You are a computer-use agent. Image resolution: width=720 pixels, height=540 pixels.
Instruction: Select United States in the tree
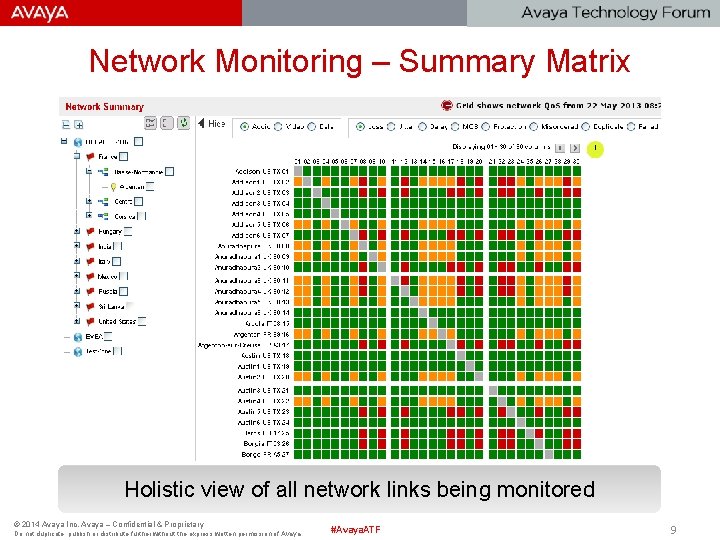117,321
